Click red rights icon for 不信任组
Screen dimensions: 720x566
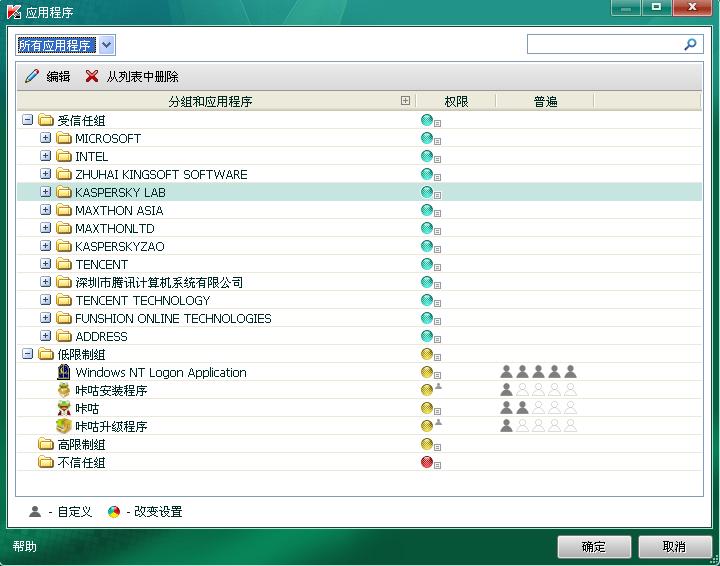[427, 462]
